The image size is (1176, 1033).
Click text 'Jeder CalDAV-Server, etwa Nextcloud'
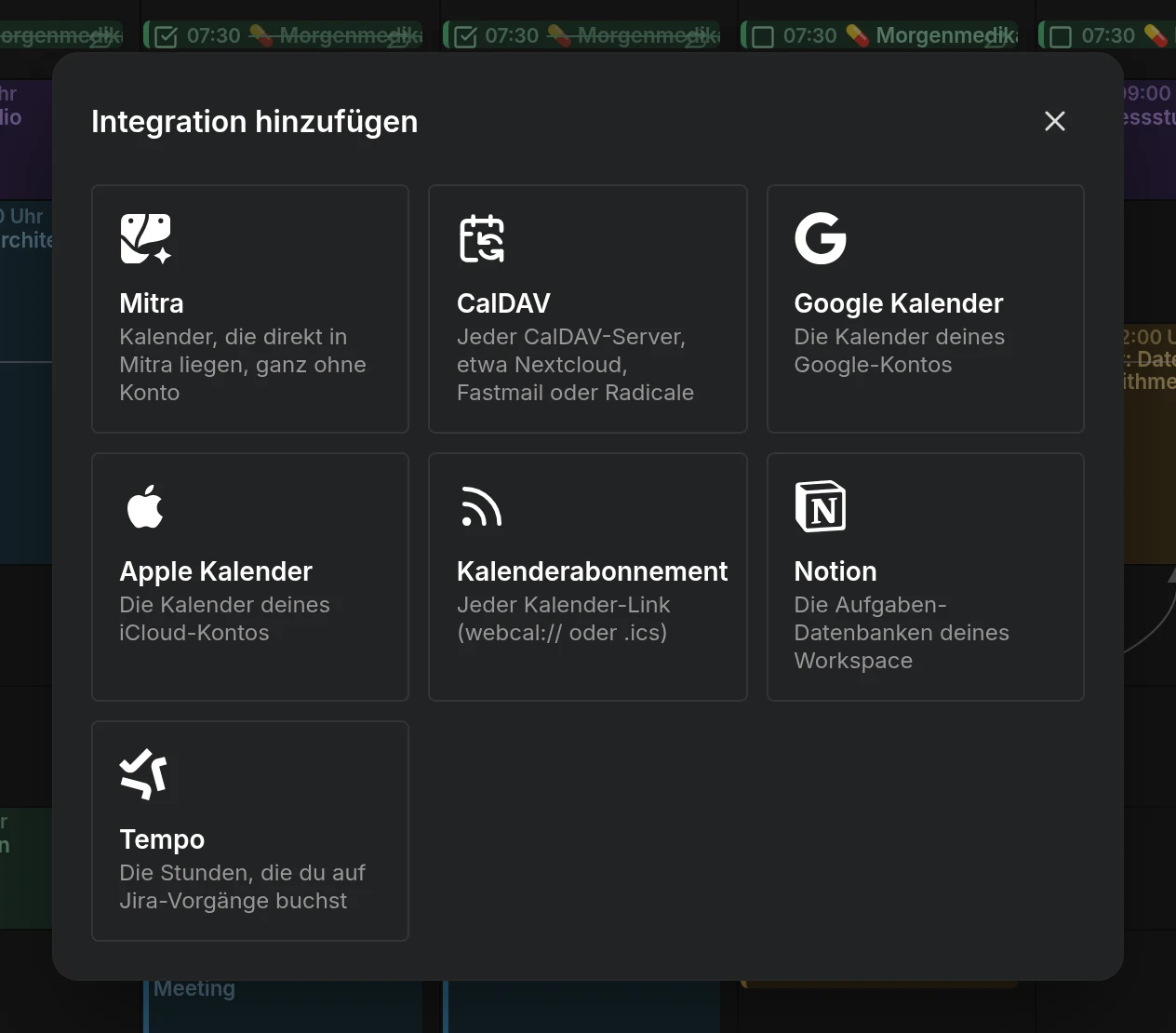tap(571, 351)
